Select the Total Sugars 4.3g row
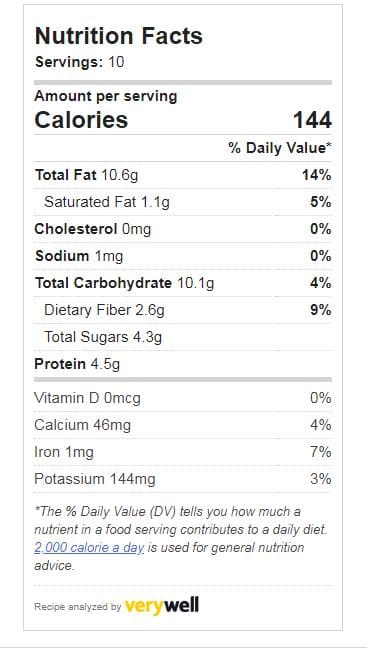 pos(183,337)
